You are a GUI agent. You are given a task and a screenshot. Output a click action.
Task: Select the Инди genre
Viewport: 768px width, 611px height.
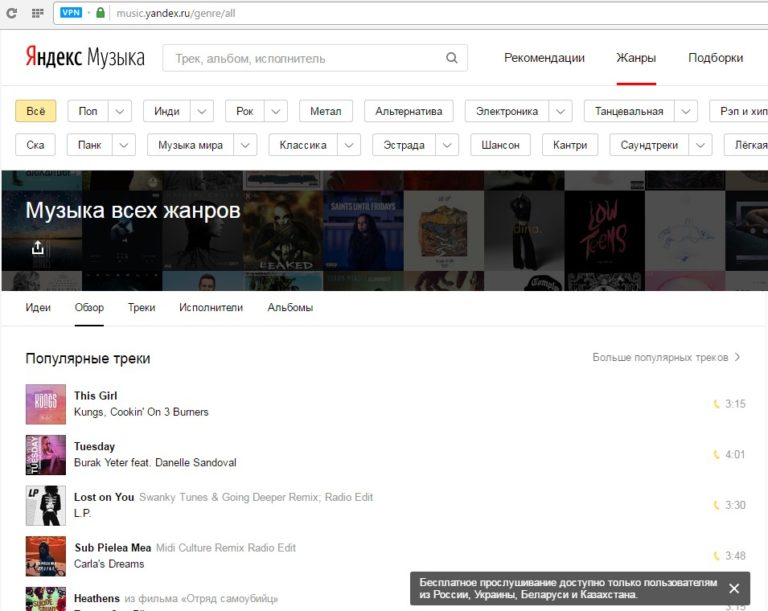[x=167, y=111]
